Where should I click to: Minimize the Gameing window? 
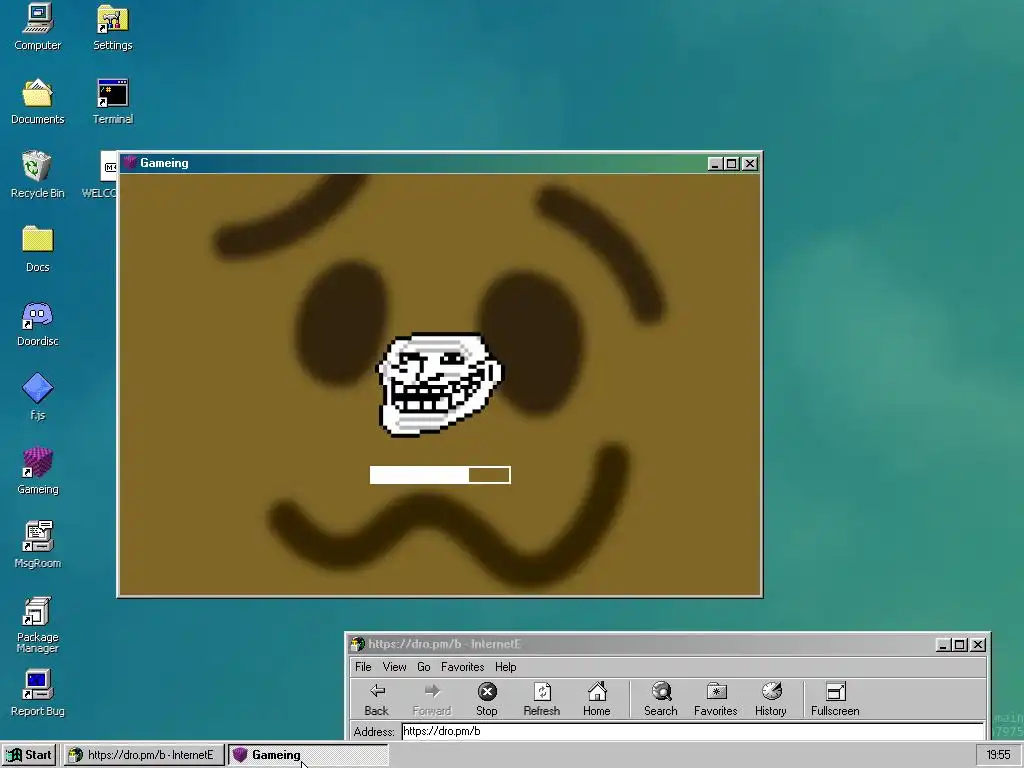pos(714,163)
